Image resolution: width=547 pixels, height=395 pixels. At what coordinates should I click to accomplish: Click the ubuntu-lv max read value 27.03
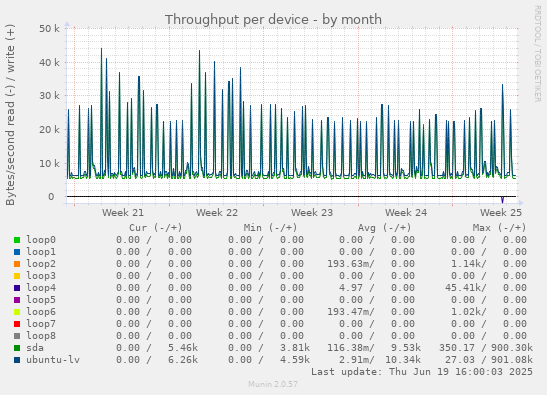click(460, 360)
